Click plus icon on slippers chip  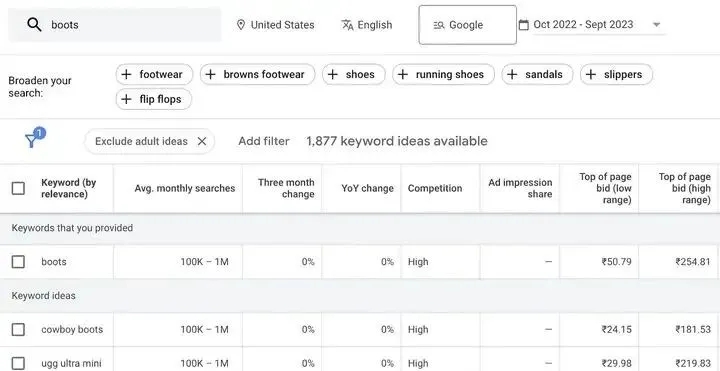click(591, 74)
